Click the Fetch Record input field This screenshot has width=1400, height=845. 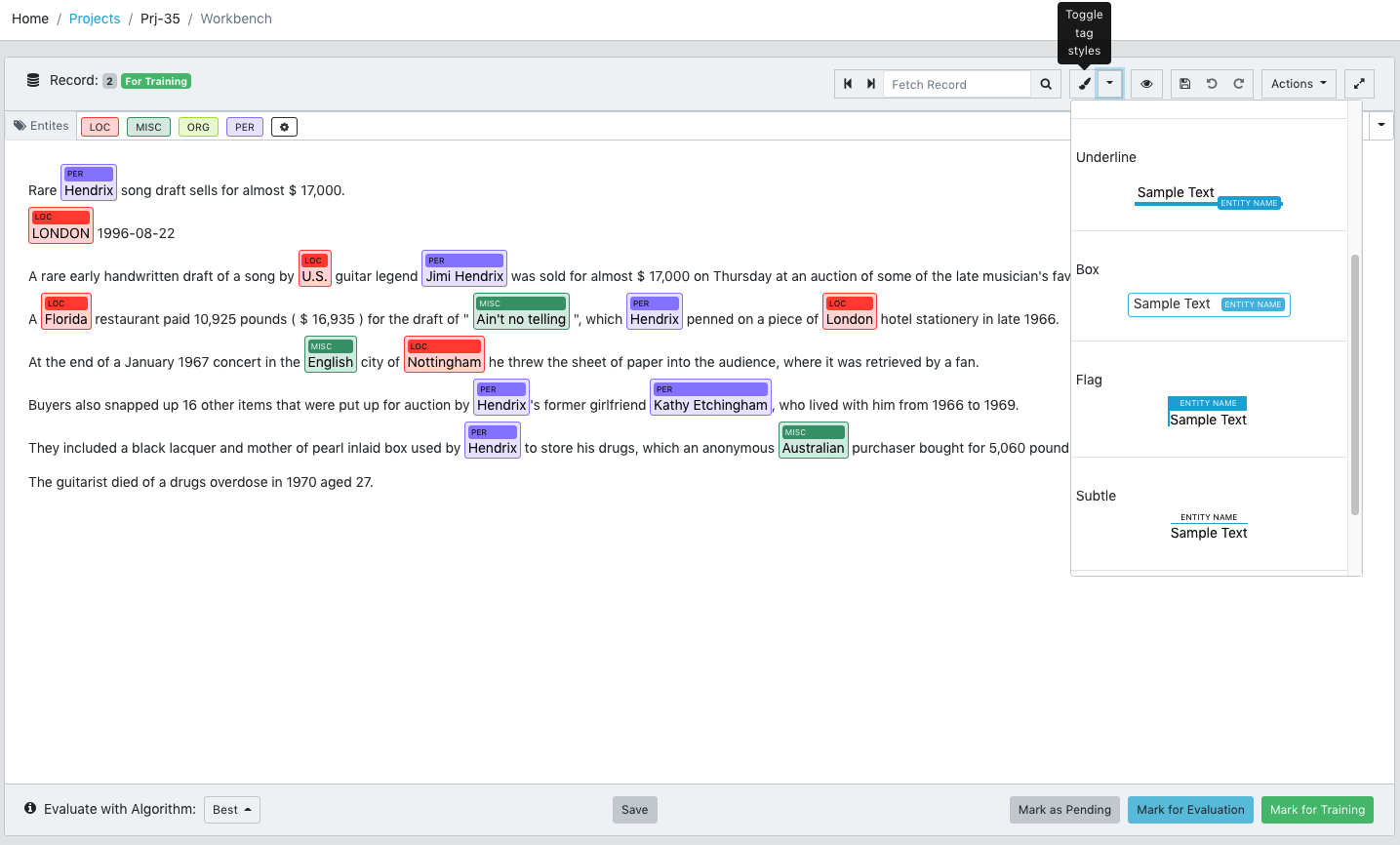click(x=957, y=84)
